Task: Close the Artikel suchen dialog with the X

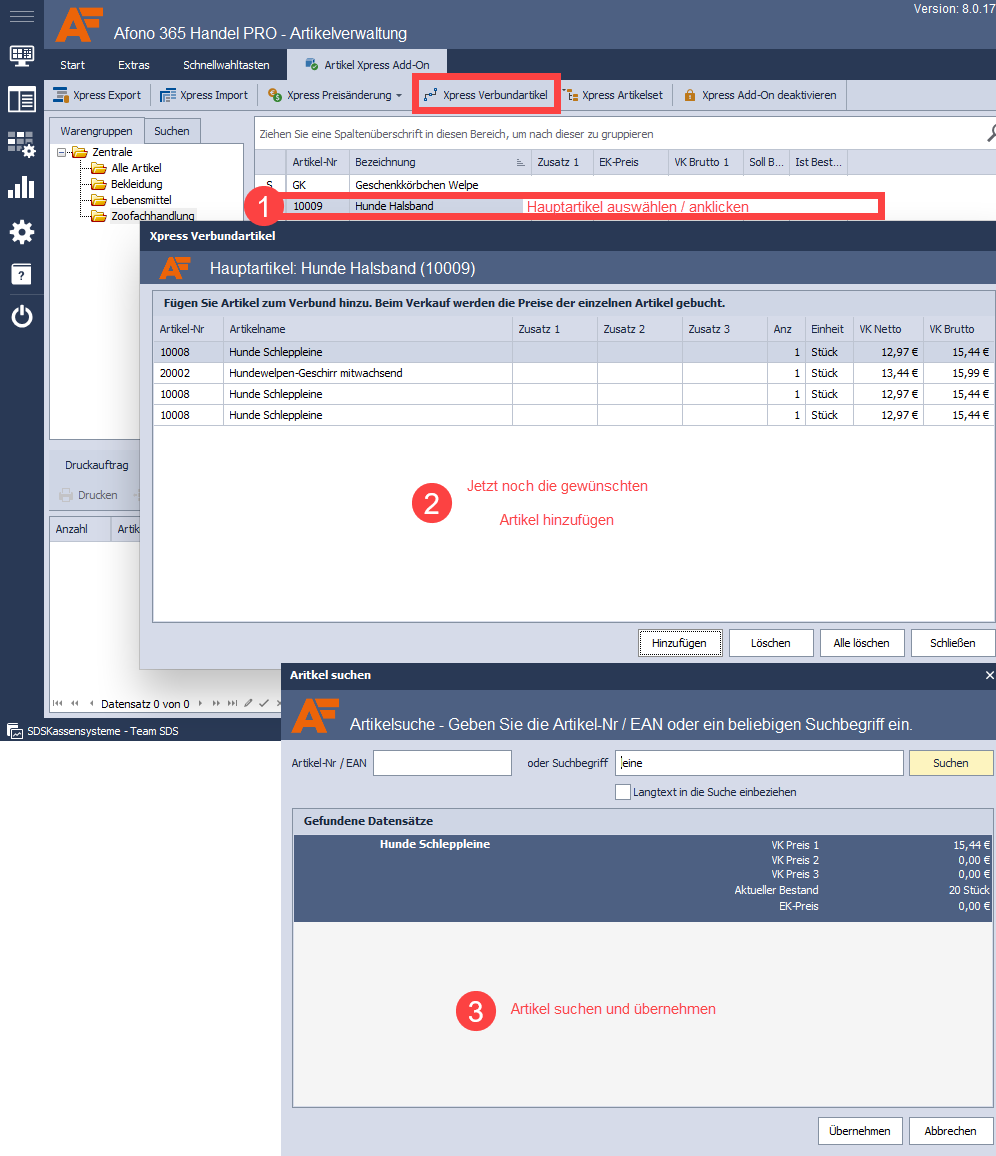Action: 989,675
